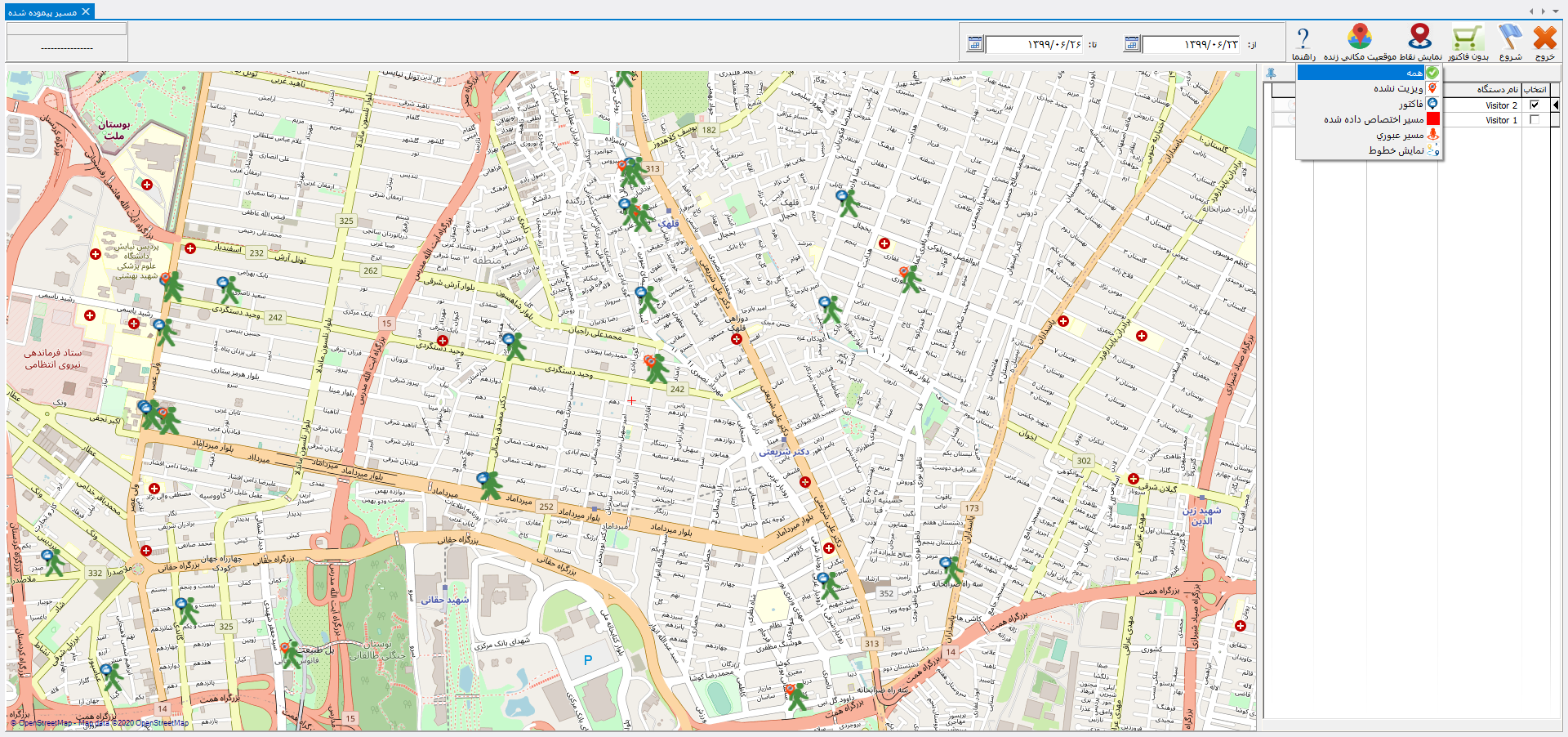The height and width of the screenshot is (737, 1568).
Task: Open live location 'موقعیت مکانی زنده' icon
Action: [1360, 37]
